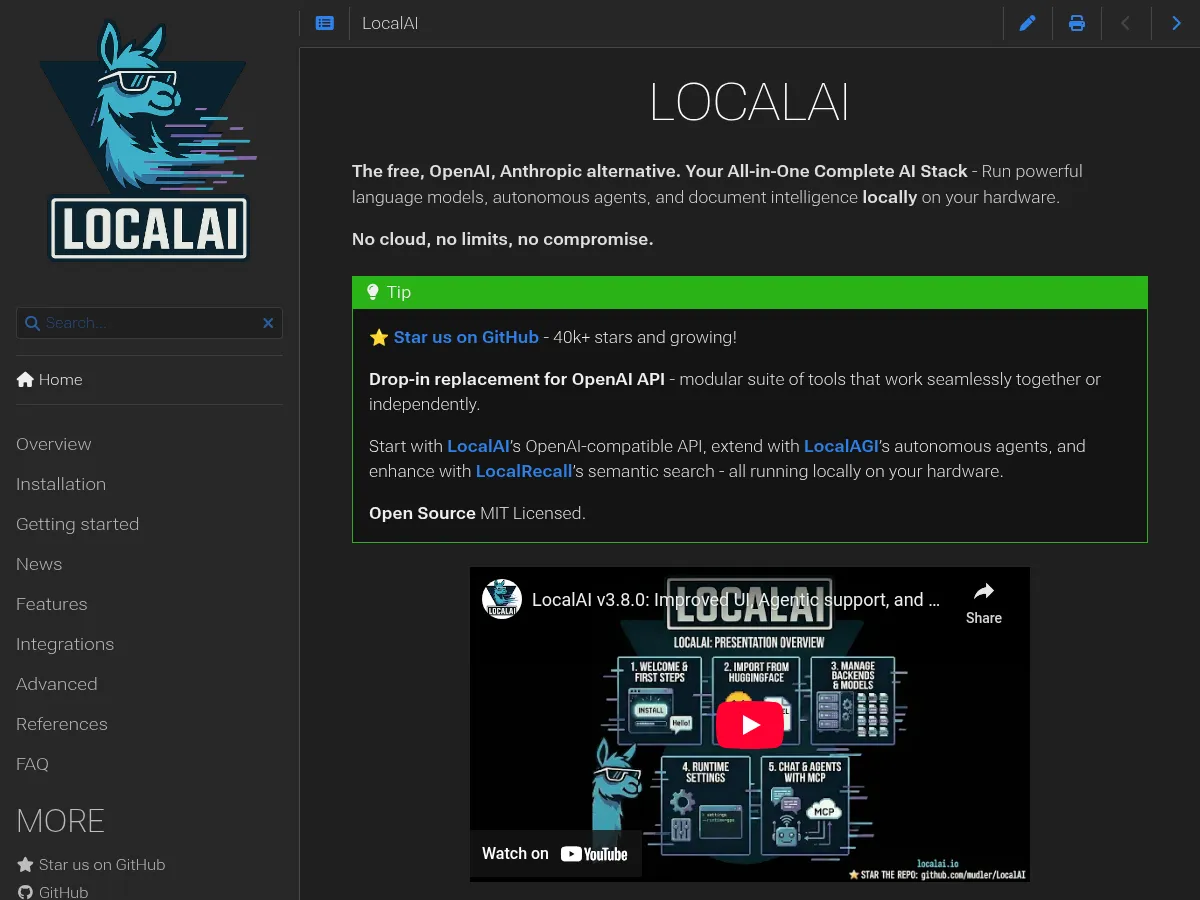Click the LocalAI channel avatar on the video
The image size is (1200, 900).
(x=502, y=599)
